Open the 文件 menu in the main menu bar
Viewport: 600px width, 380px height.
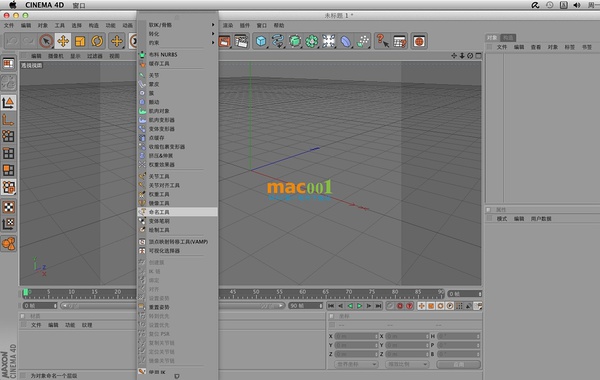click(8, 25)
